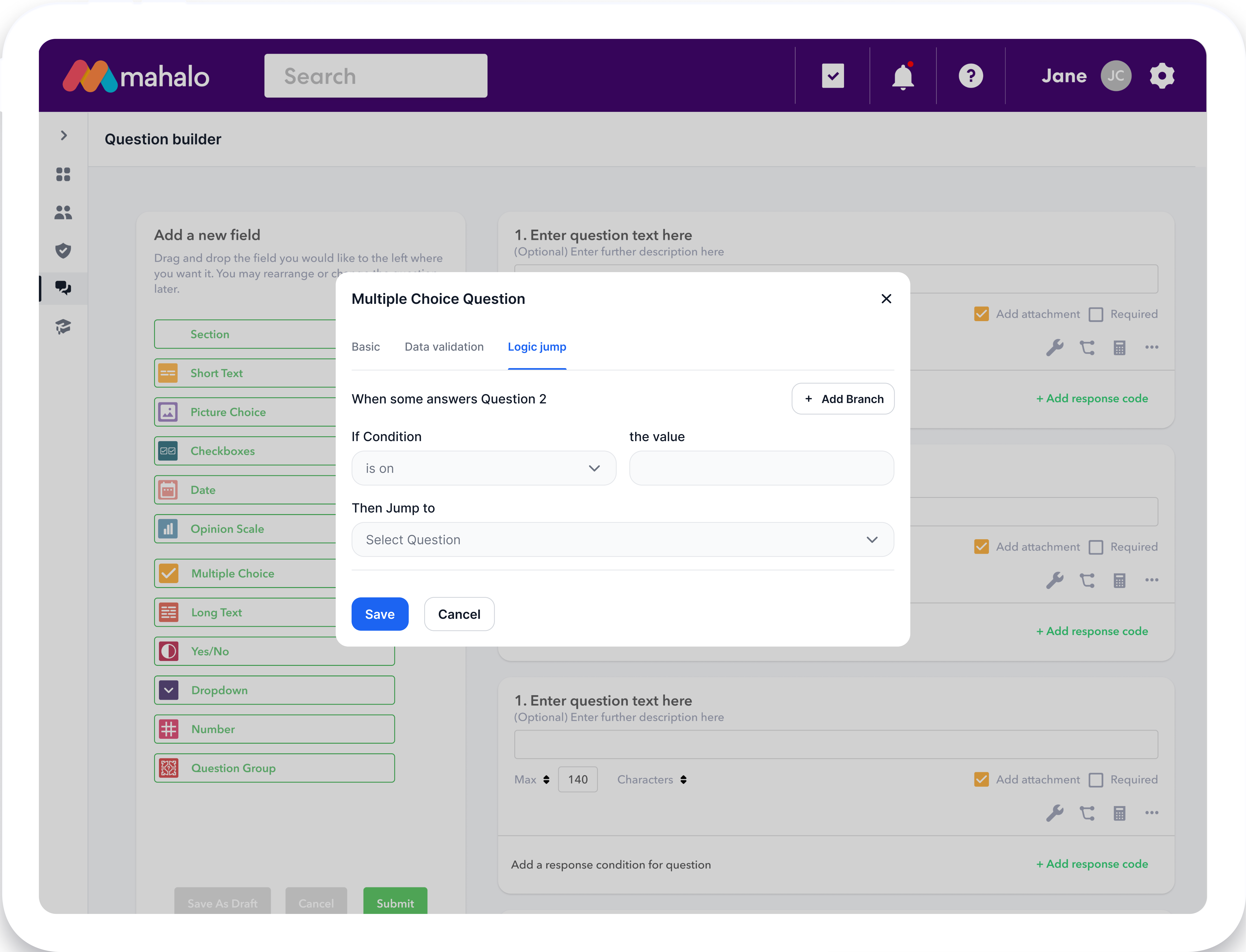Toggle Required checkbox on last question
The image size is (1246, 952).
[x=1096, y=780]
